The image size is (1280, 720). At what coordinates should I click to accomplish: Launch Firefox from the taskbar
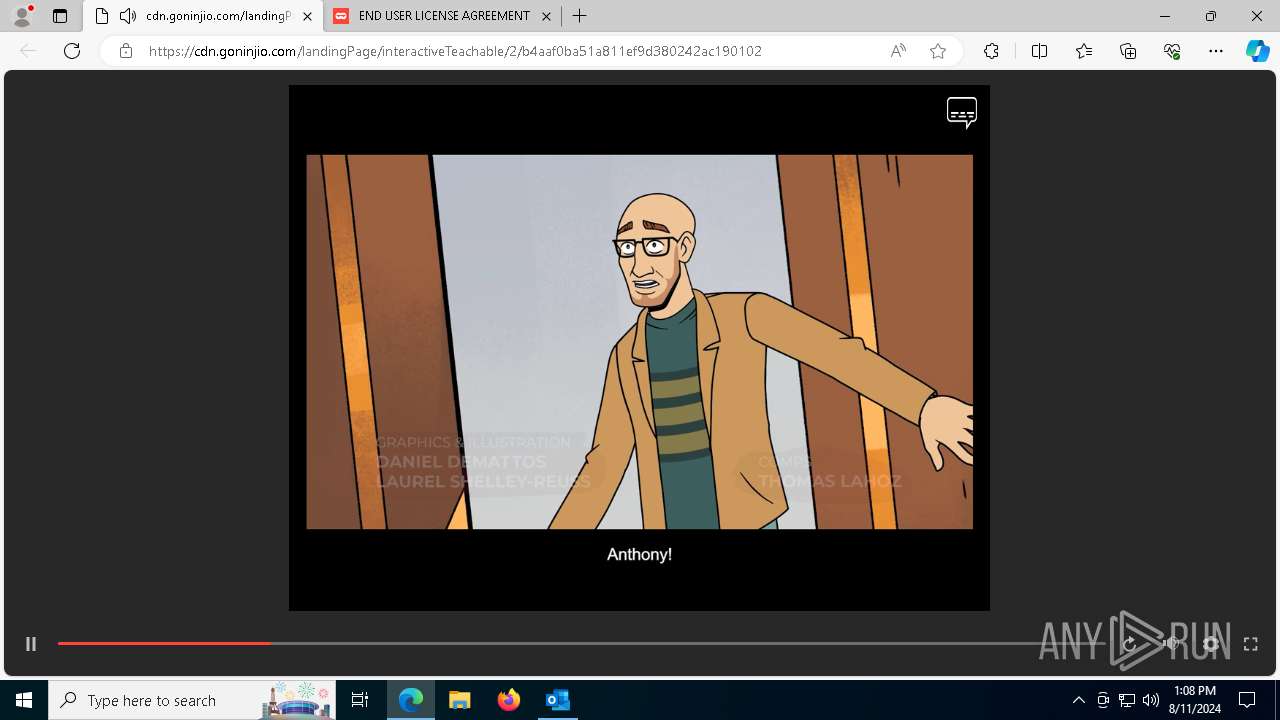[x=509, y=700]
